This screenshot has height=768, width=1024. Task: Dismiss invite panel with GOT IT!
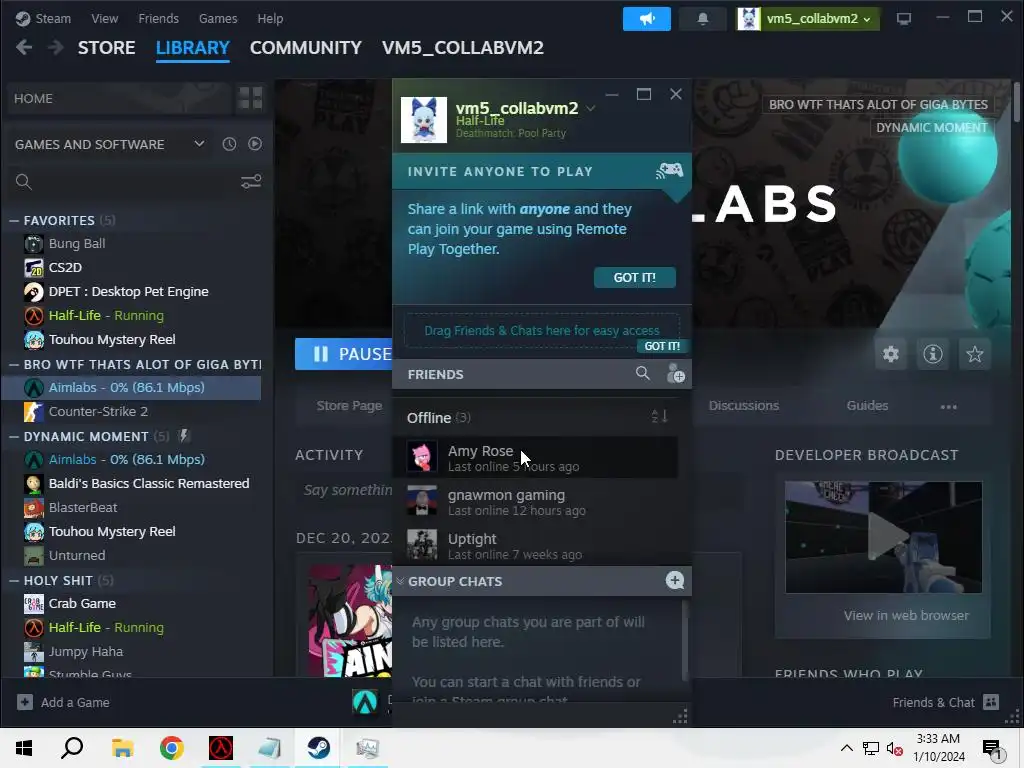[x=635, y=278]
